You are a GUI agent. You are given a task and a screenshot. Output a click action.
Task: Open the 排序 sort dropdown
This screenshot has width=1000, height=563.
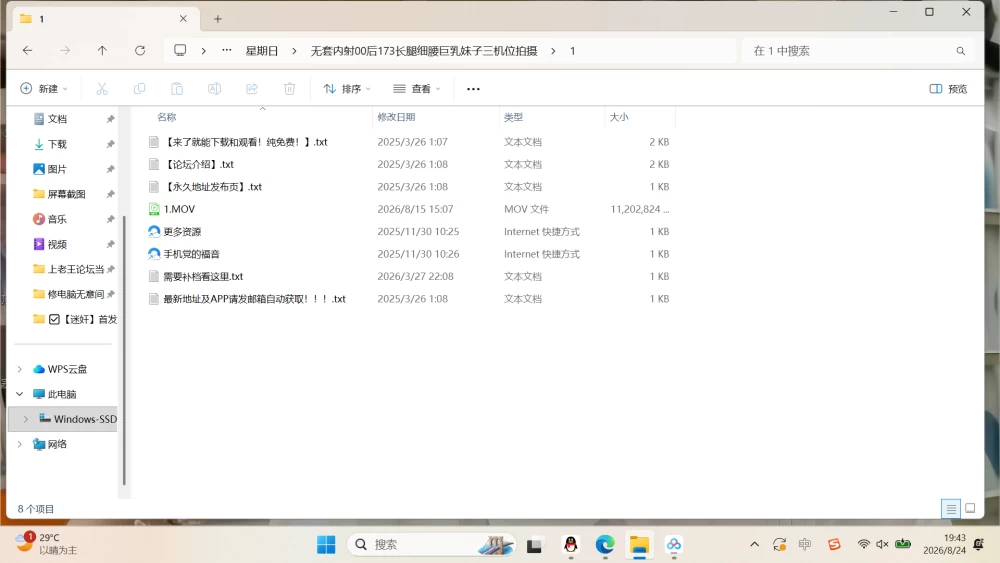[347, 89]
